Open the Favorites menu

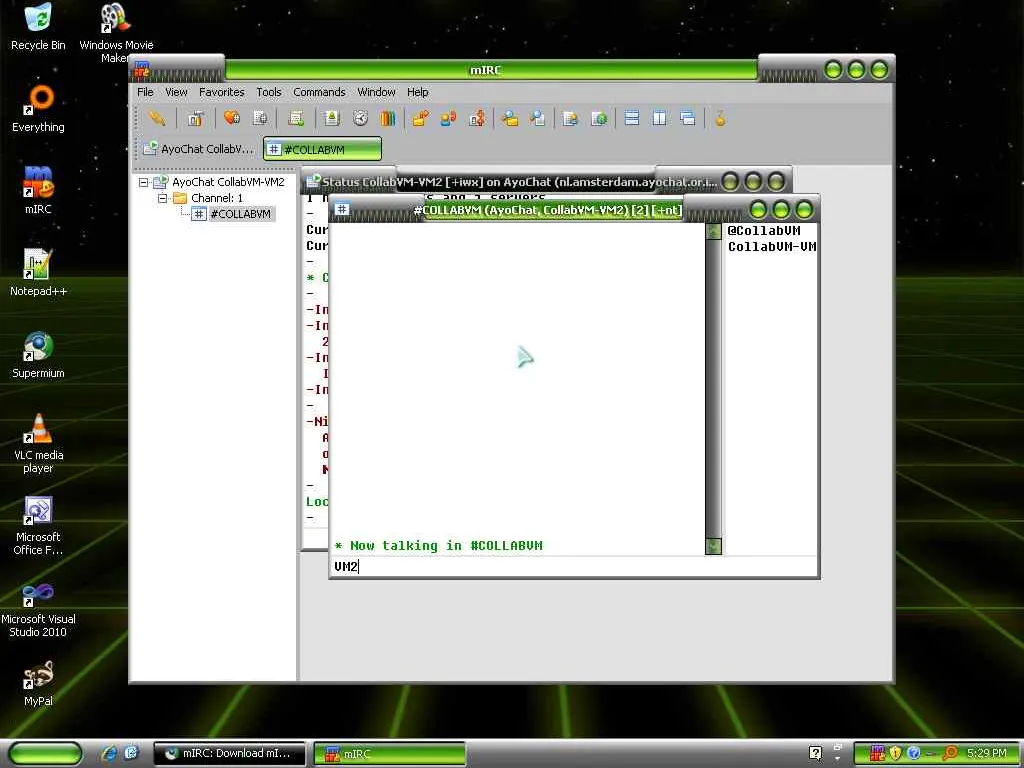[x=221, y=92]
